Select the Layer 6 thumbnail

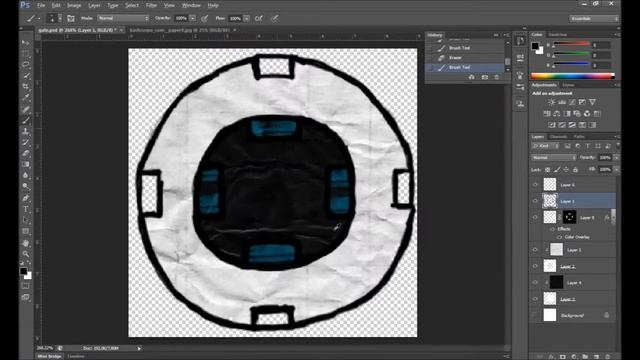point(550,184)
